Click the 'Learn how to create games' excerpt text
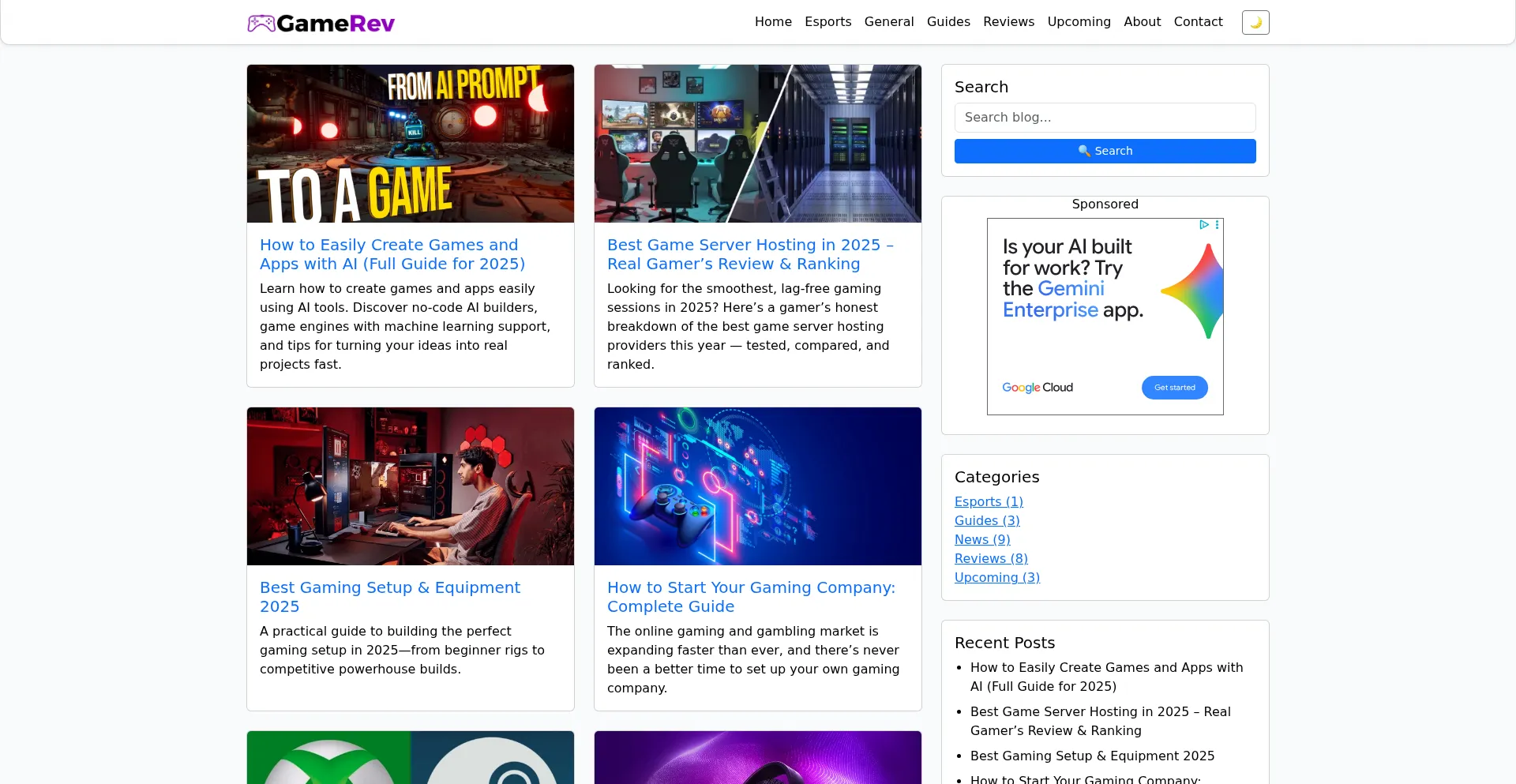Image resolution: width=1516 pixels, height=784 pixels. [405, 327]
